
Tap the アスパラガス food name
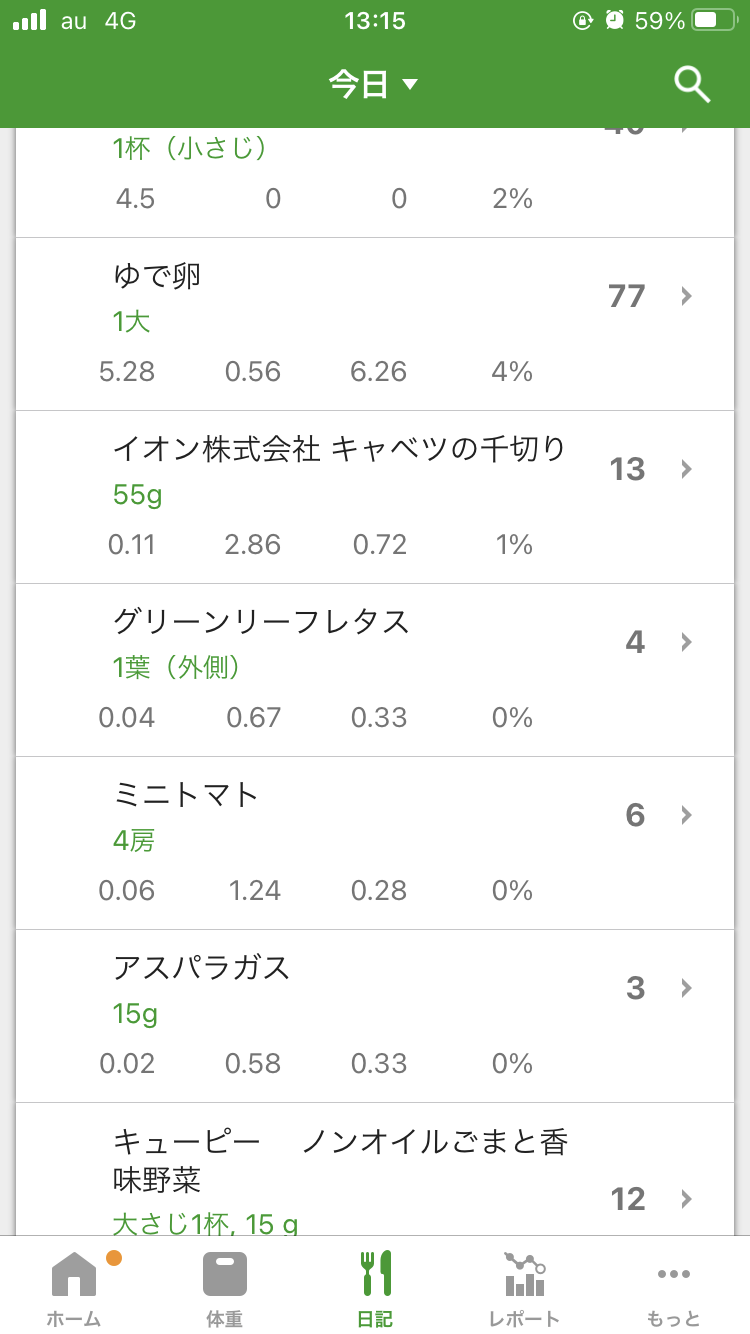pyautogui.click(x=201, y=968)
